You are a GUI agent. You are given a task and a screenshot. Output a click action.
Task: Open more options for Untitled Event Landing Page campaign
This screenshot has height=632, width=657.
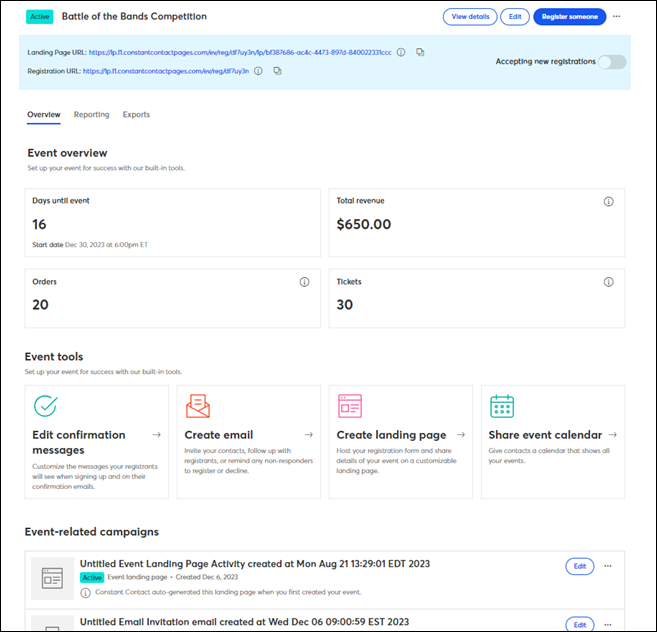pyautogui.click(x=608, y=566)
